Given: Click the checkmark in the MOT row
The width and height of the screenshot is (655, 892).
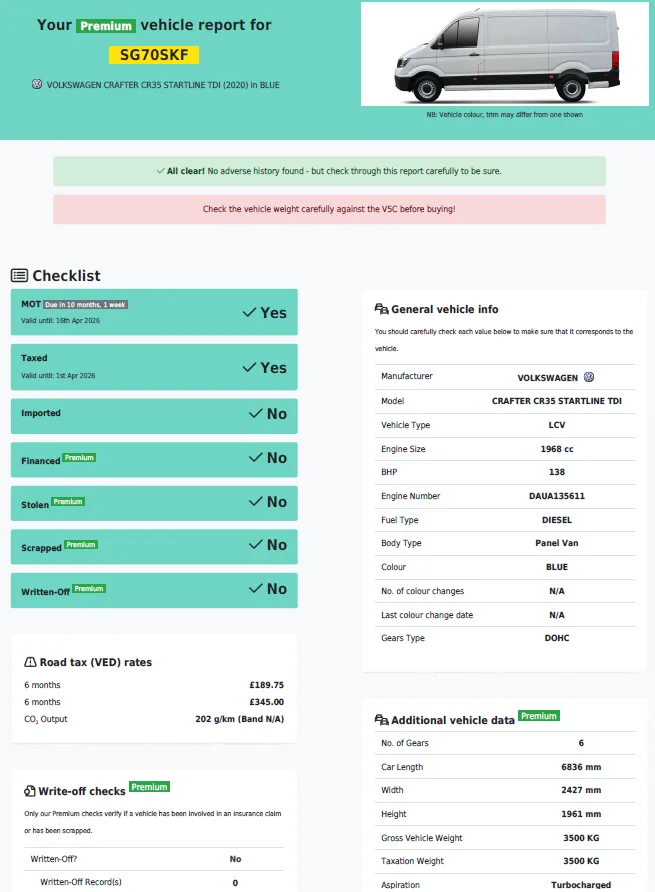Looking at the screenshot, I should click(x=250, y=313).
